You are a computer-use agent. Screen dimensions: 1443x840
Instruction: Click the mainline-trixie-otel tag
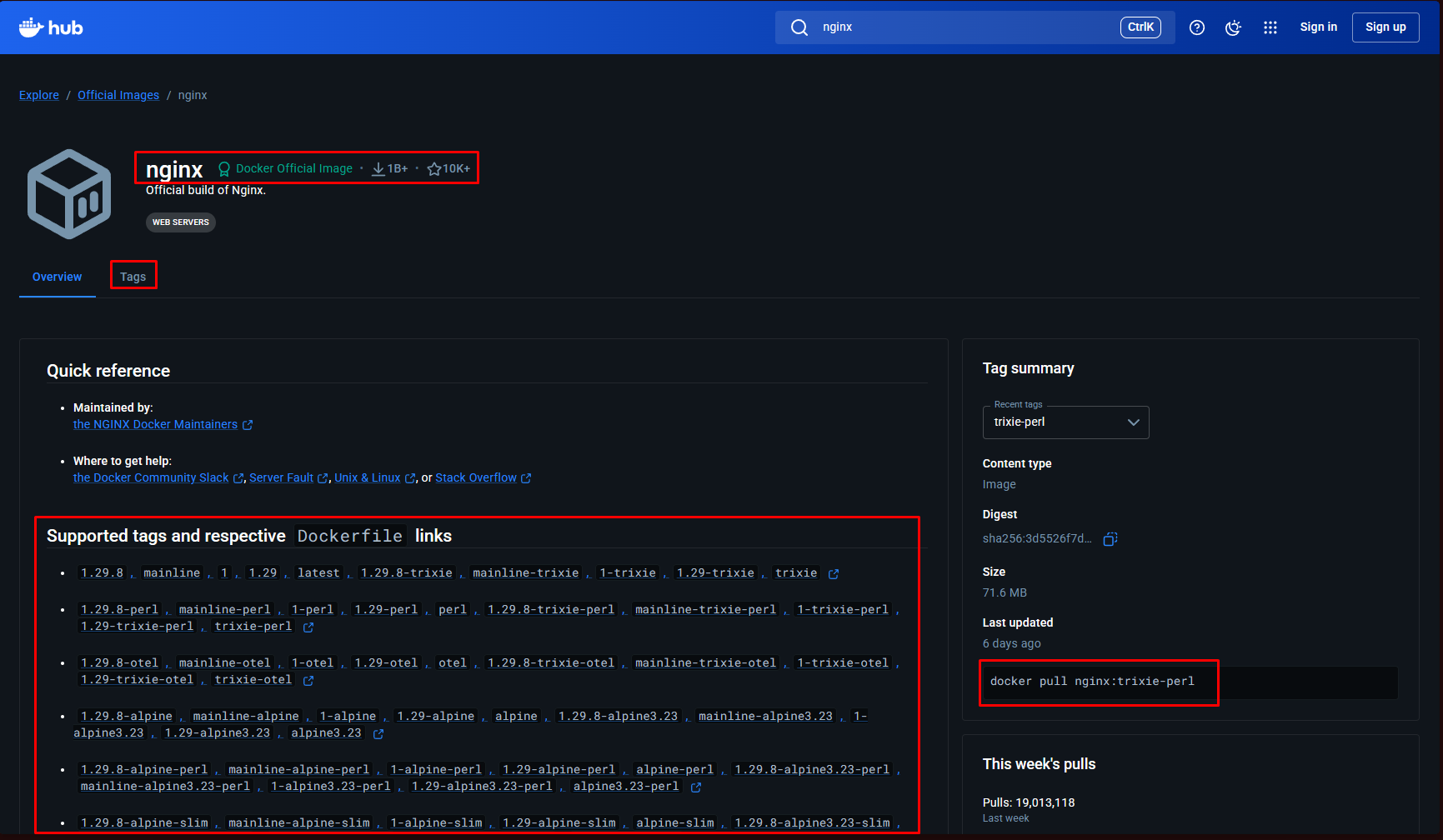(705, 663)
